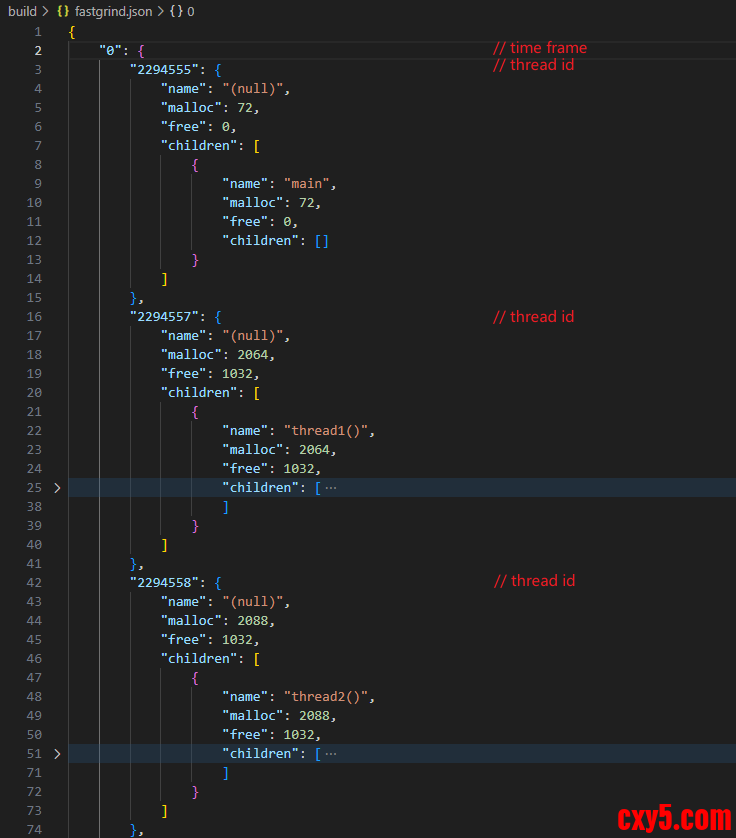The image size is (736, 838).
Task: Open the fastgrind.json breadcrumb
Action: [x=113, y=11]
